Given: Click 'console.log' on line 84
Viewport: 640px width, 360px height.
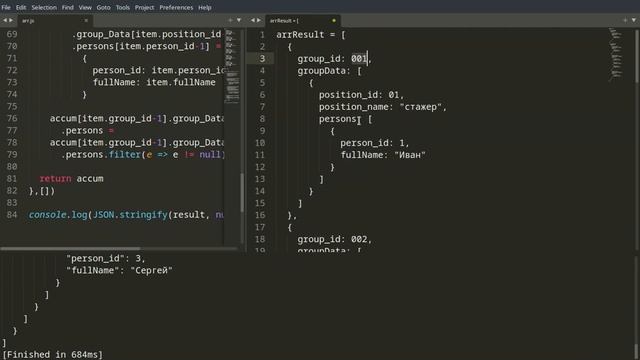Looking at the screenshot, I should 58,214.
